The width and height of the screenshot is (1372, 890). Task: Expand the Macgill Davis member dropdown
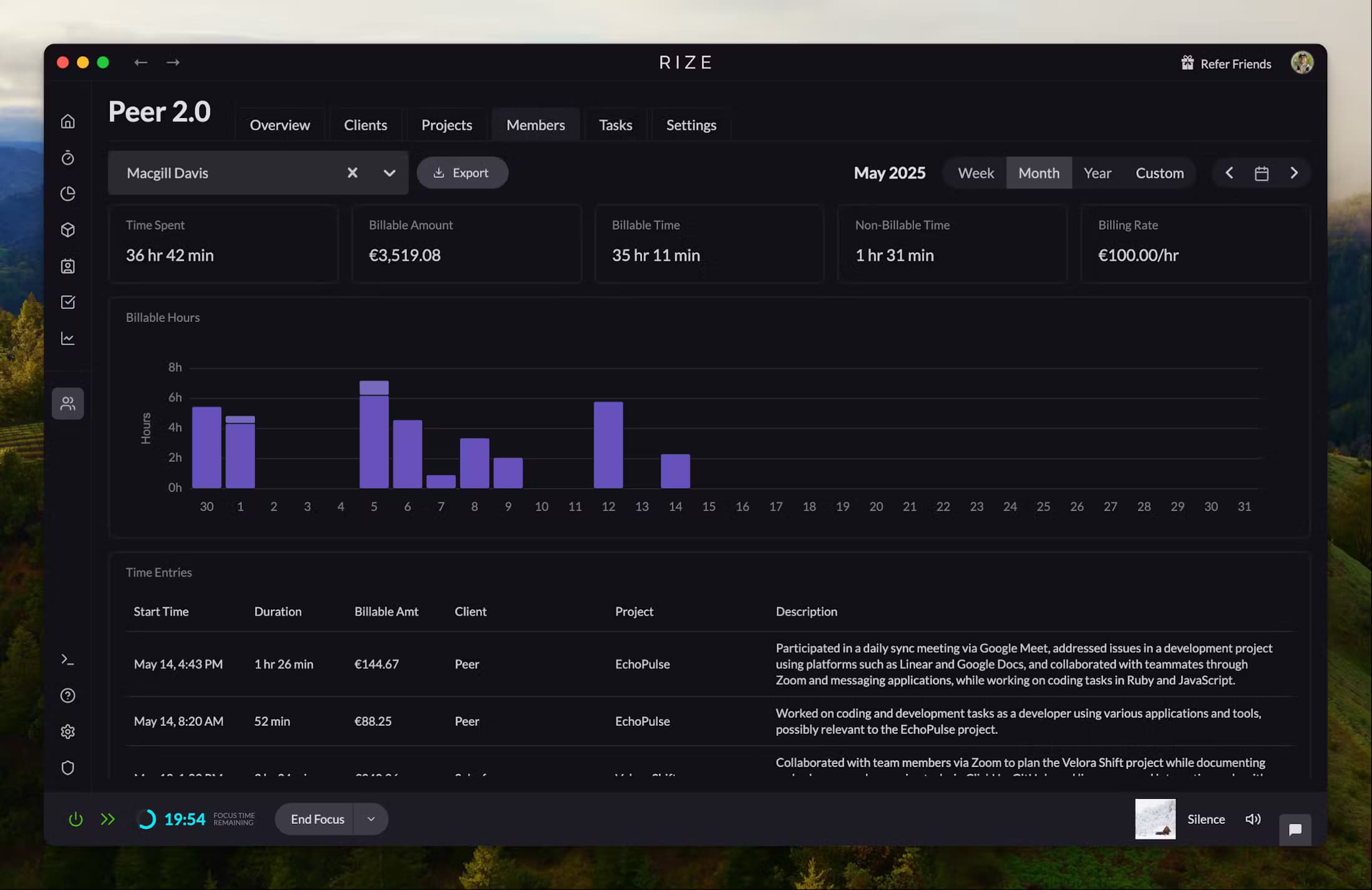pos(389,173)
